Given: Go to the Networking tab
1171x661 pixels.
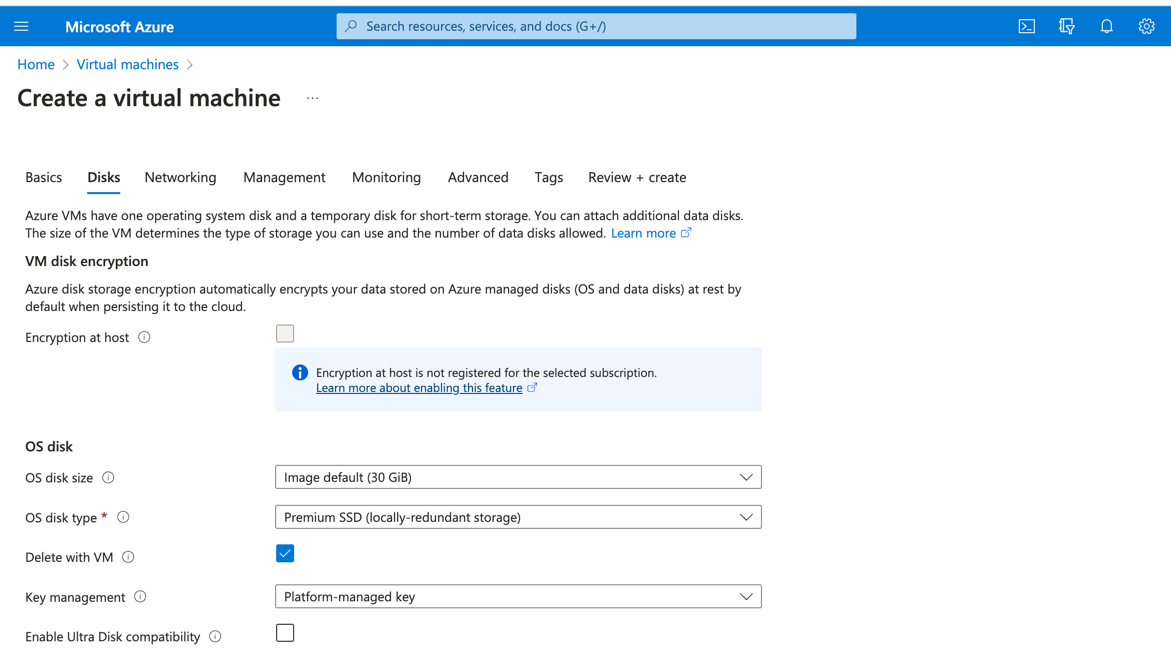Looking at the screenshot, I should pos(180,177).
